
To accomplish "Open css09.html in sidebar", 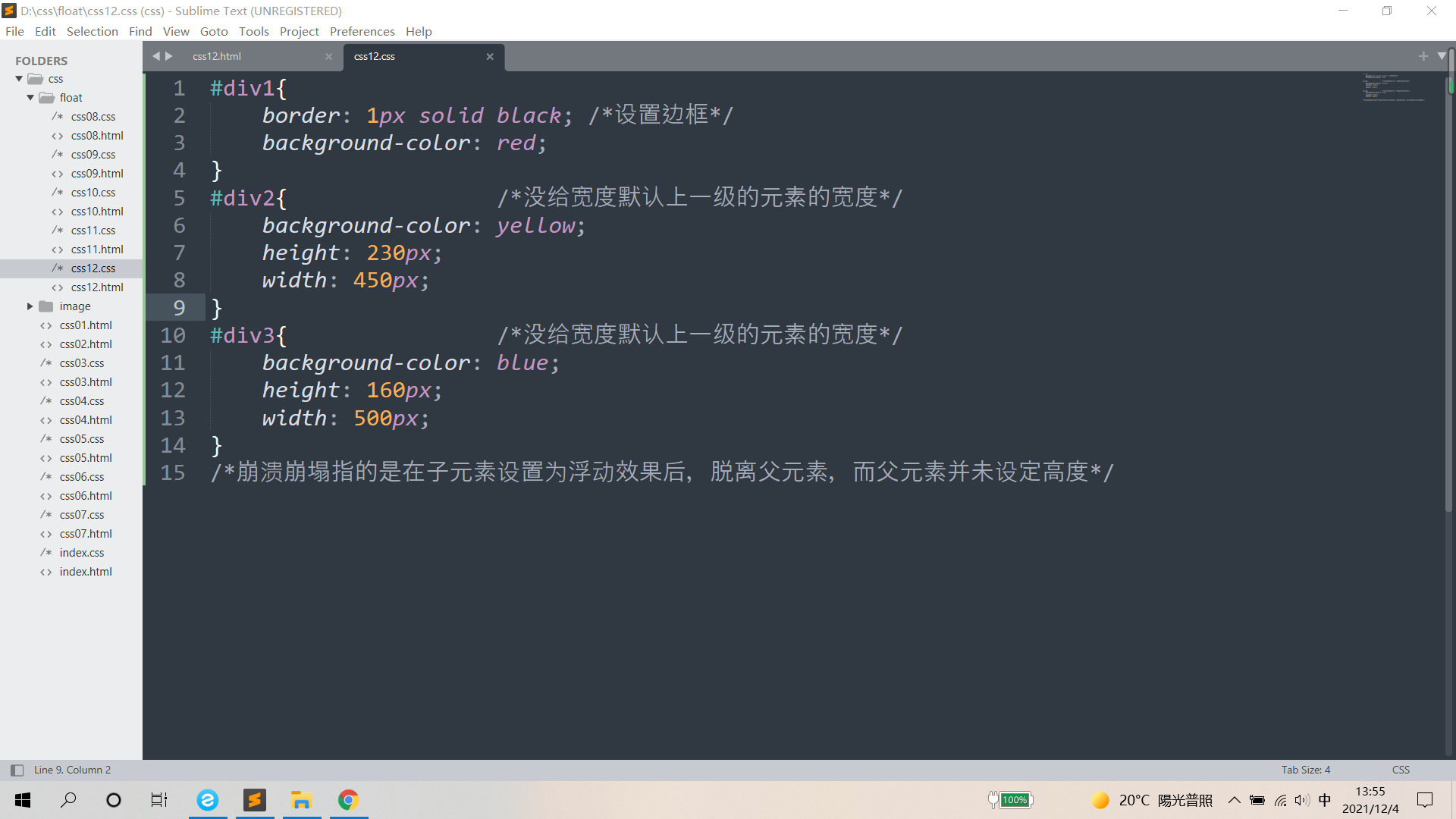I will click(97, 174).
